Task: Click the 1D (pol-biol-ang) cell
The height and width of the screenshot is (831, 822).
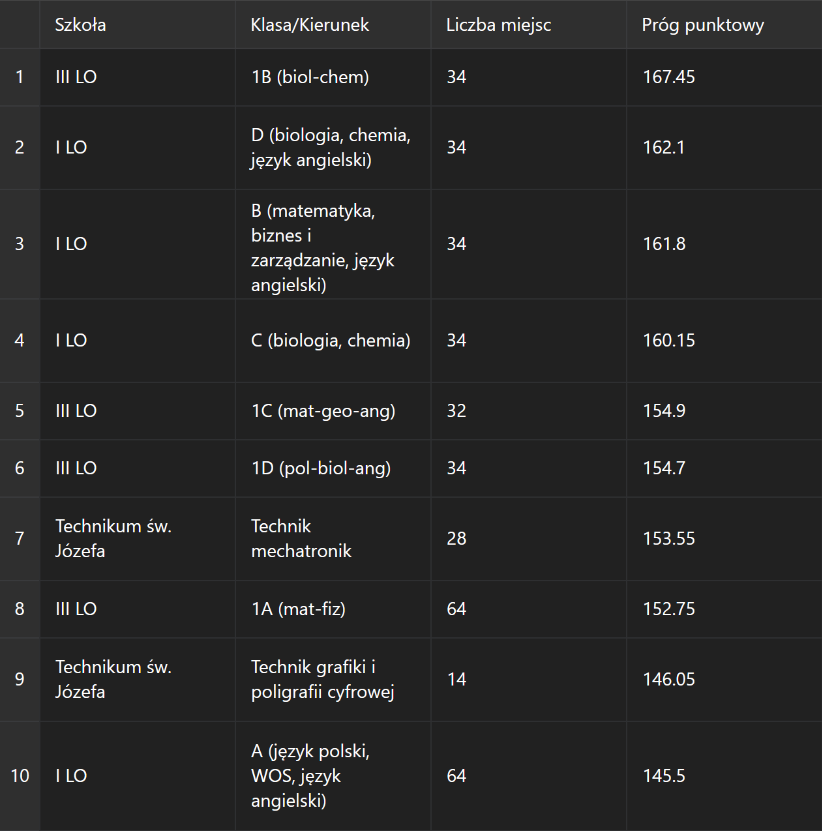Action: tap(333, 468)
